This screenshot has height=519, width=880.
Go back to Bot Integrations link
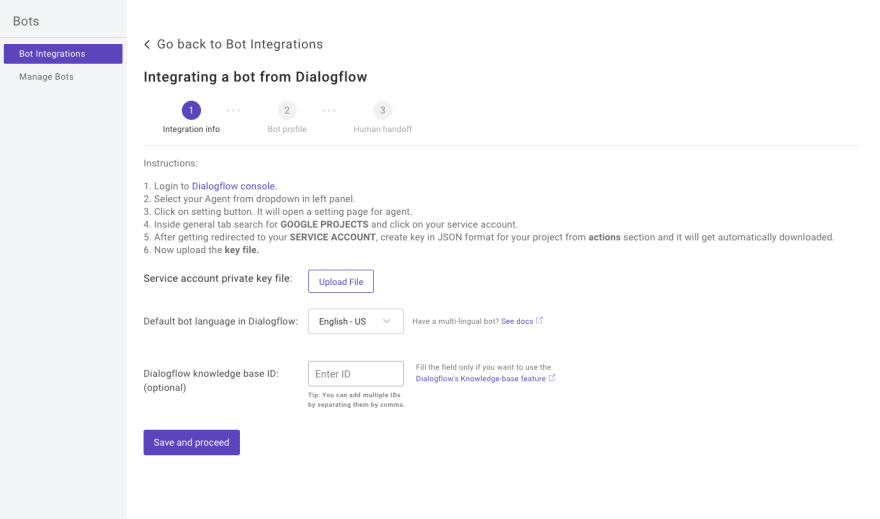click(x=240, y=44)
